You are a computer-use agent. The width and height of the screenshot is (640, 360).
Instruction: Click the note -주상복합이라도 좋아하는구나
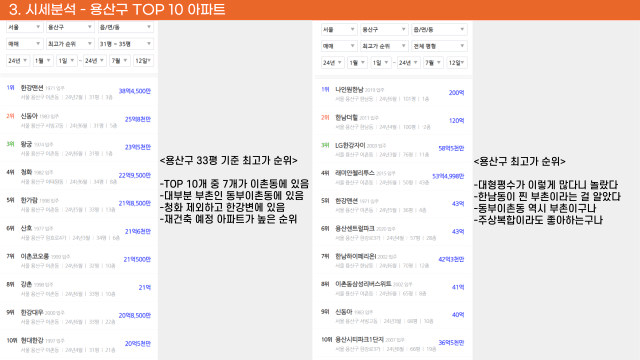538,220
